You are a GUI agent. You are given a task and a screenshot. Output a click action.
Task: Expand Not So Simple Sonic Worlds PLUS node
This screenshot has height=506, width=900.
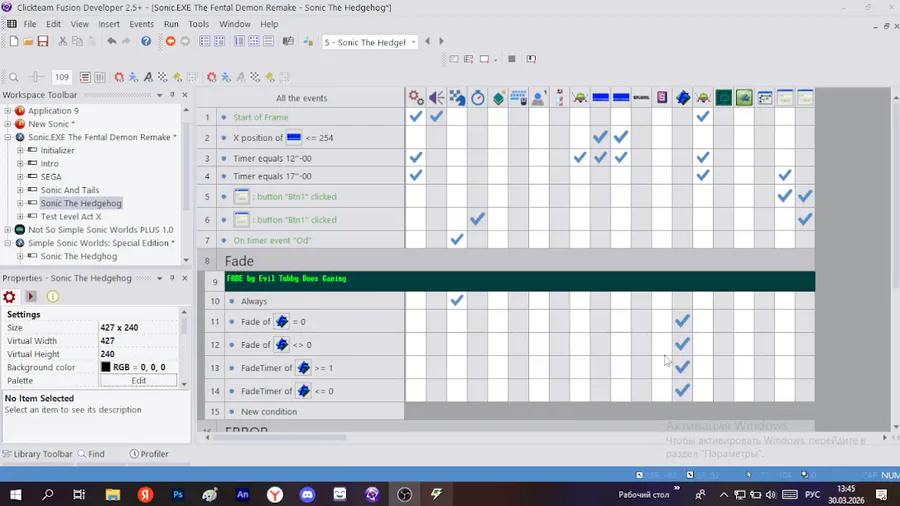pos(7,229)
